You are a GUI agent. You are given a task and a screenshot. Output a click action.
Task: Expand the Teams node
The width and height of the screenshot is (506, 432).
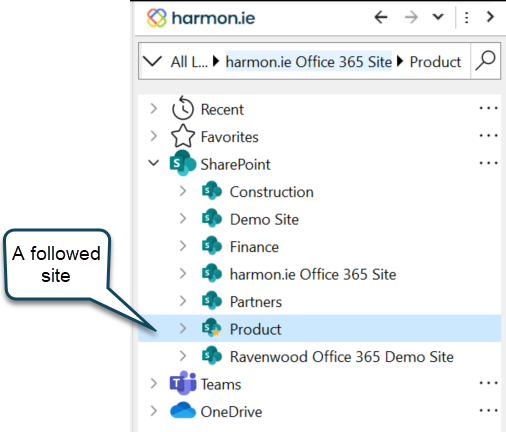point(154,383)
